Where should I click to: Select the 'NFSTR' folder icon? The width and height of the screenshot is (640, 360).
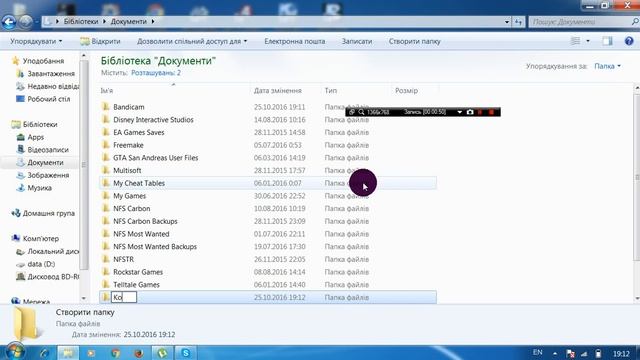tap(106, 259)
